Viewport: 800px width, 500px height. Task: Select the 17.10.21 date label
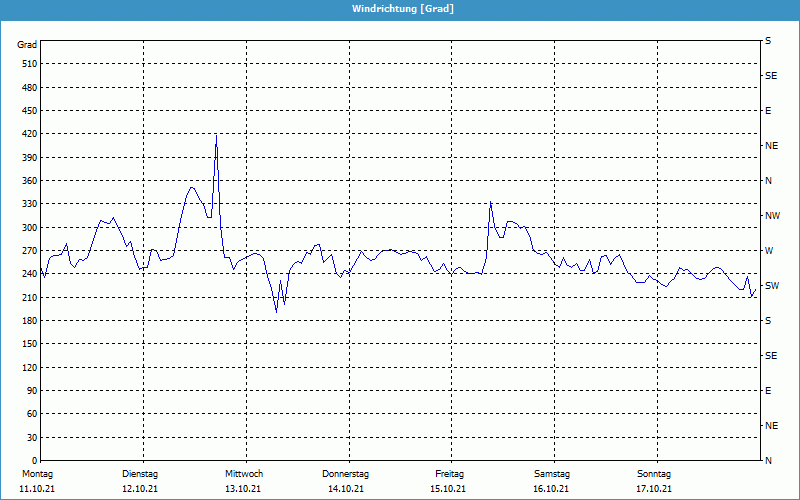coord(654,489)
